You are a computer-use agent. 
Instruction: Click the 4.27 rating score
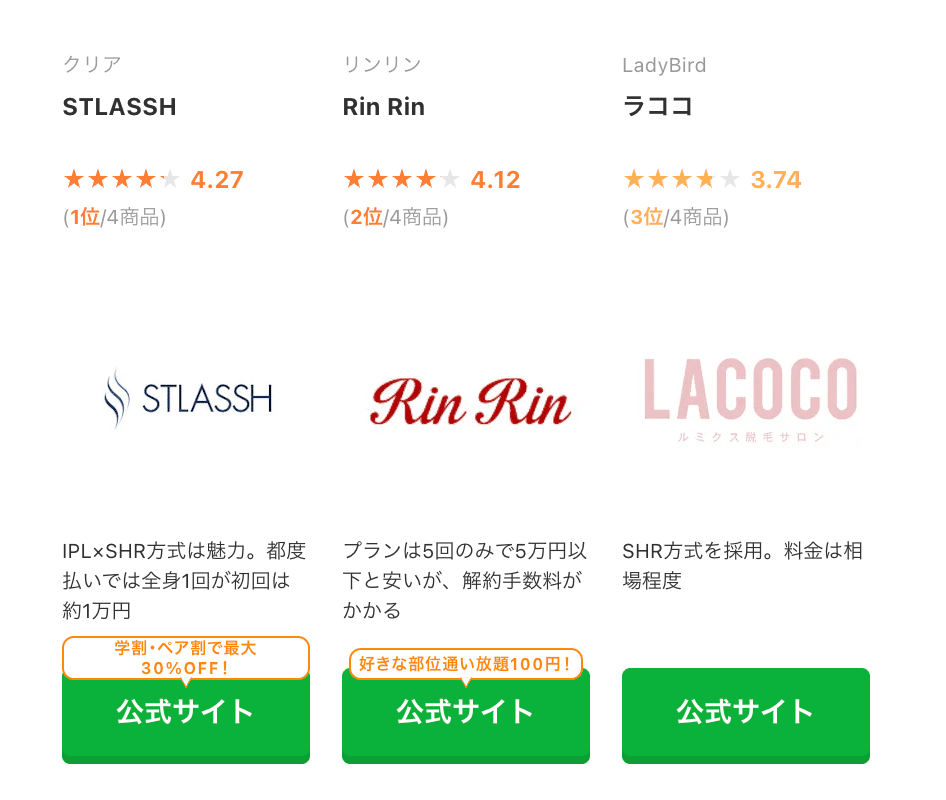(217, 180)
